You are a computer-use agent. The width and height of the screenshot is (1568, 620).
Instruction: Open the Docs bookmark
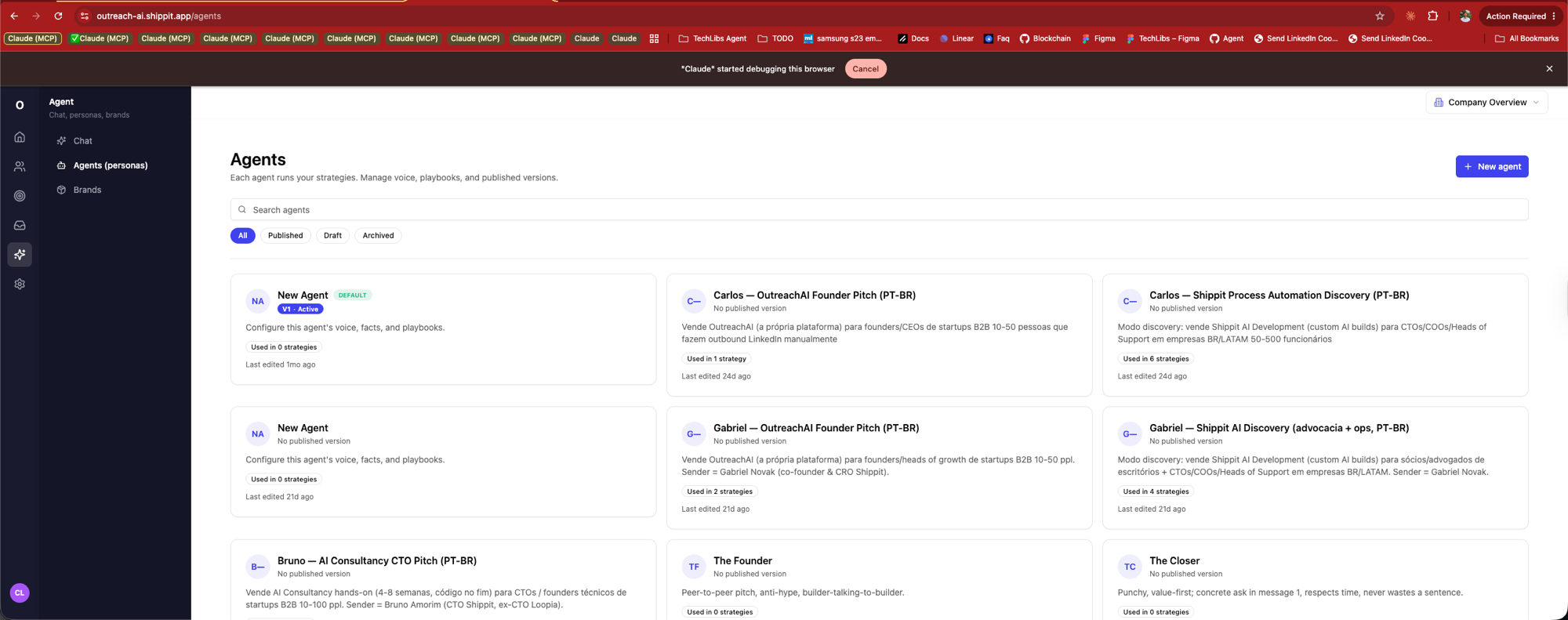913,38
